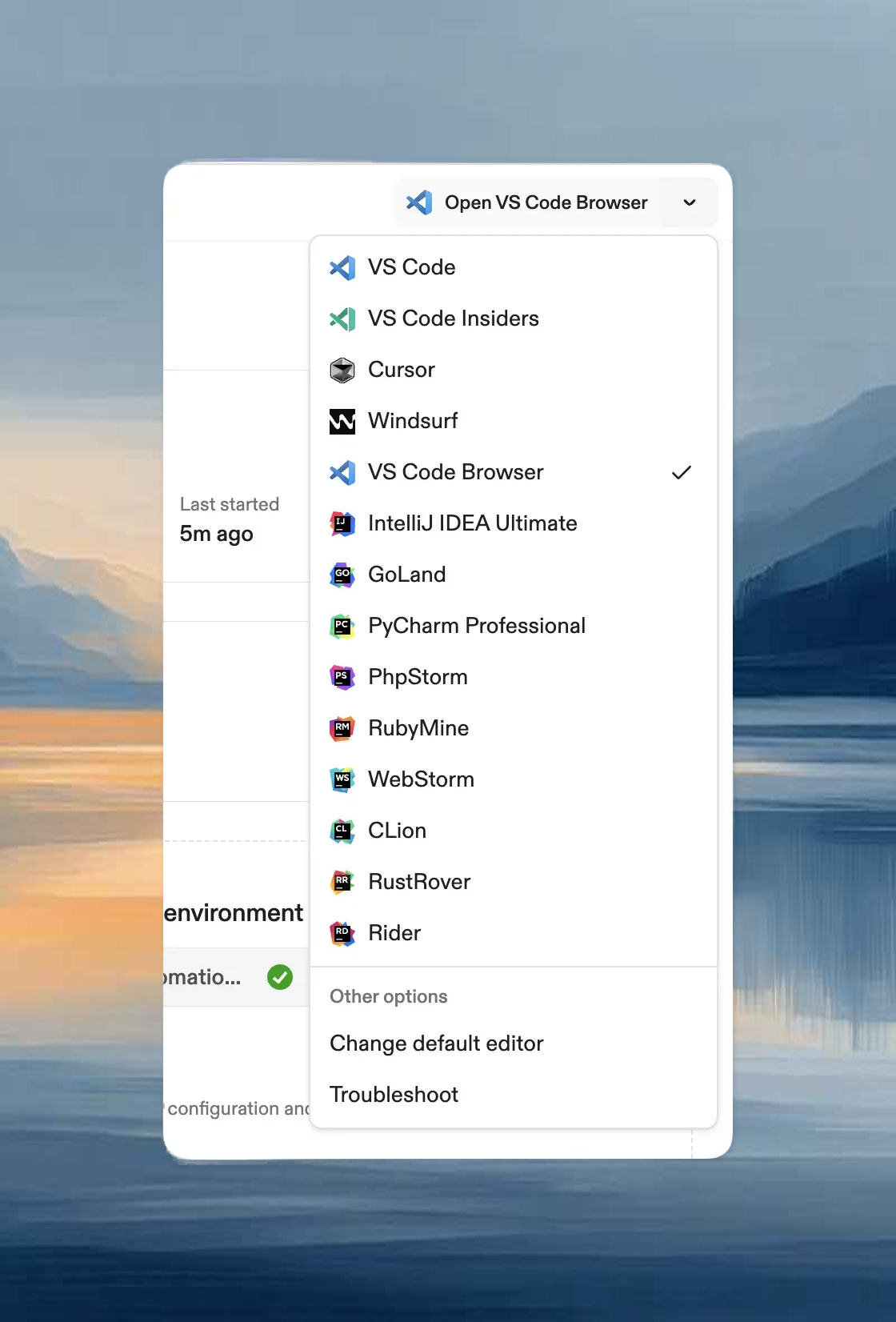Choose the GoLand text entry
Screen dimensions: 896x1322
pos(406,575)
